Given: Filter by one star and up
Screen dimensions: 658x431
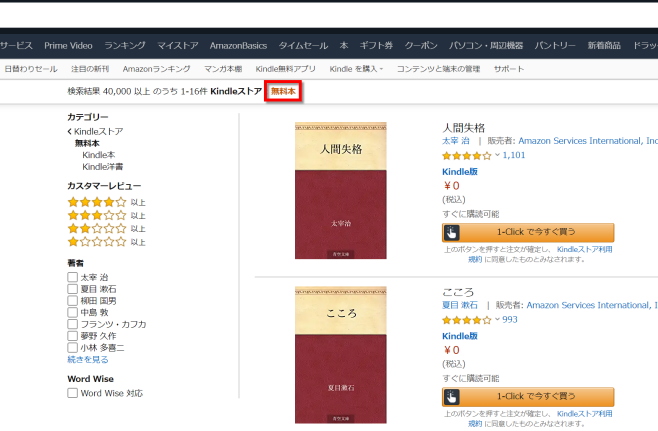Looking at the screenshot, I should point(106,242).
